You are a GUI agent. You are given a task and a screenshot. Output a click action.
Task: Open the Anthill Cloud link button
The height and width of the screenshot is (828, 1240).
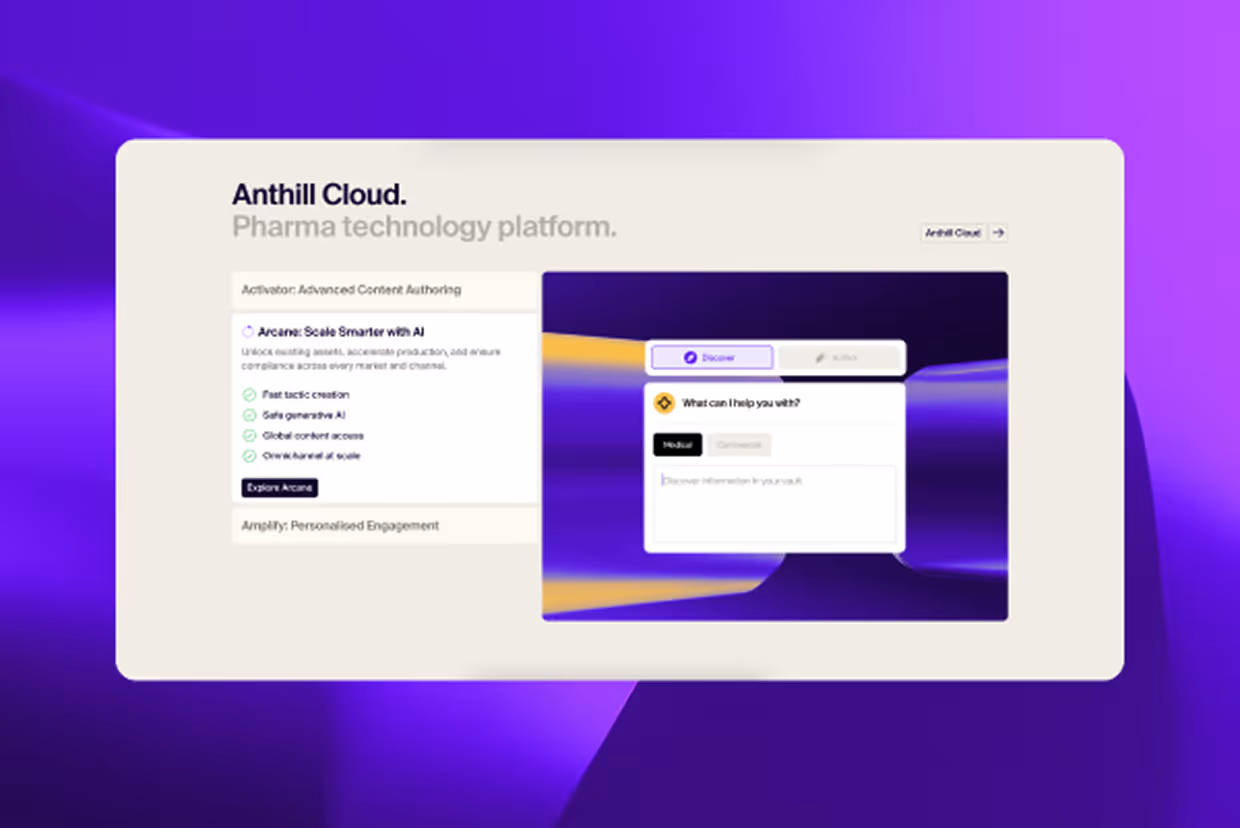click(953, 233)
